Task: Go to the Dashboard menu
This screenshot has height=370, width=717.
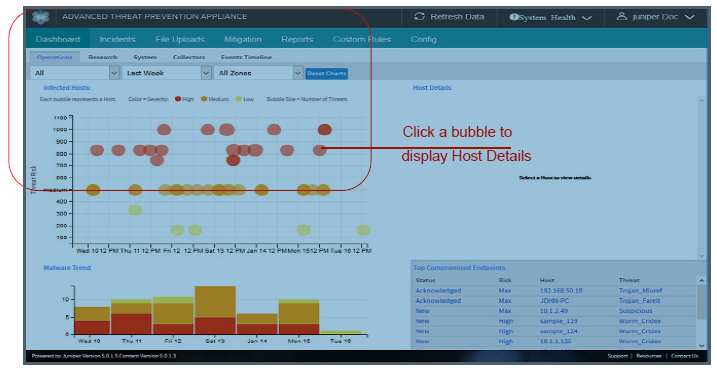Action: [58, 39]
